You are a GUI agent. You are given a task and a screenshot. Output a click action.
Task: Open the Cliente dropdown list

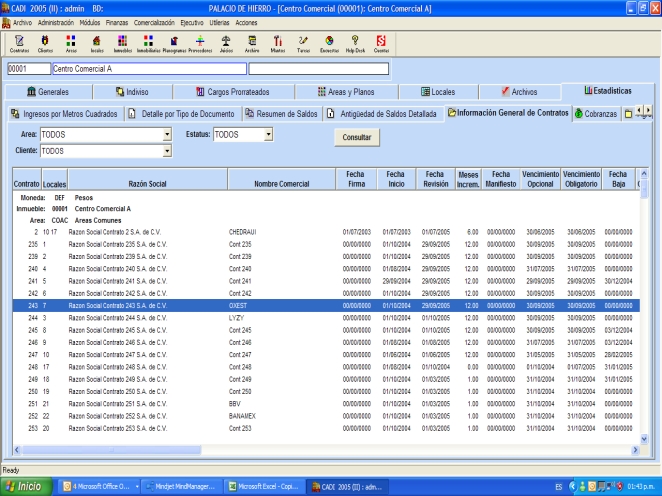167,150
